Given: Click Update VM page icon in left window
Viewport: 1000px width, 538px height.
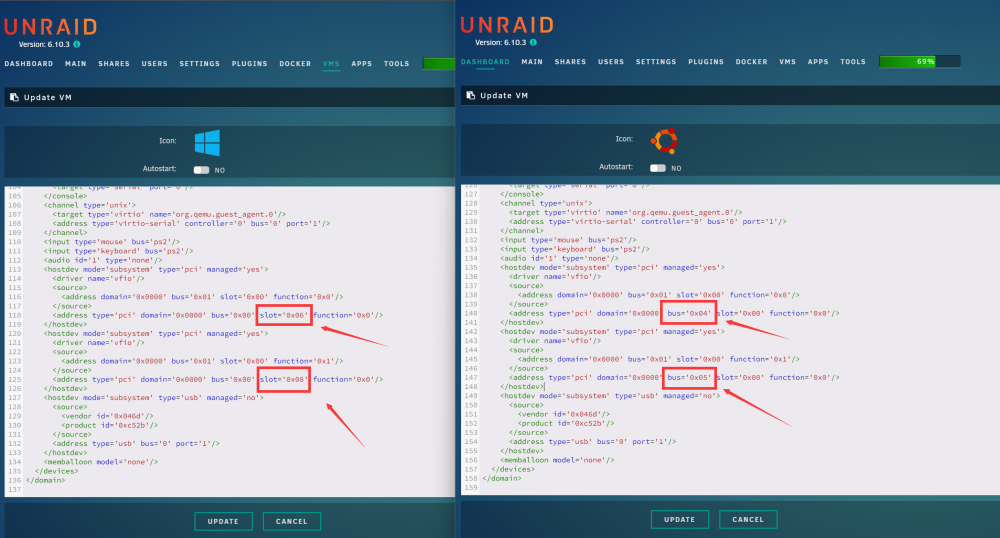Looking at the screenshot, I should (14, 98).
